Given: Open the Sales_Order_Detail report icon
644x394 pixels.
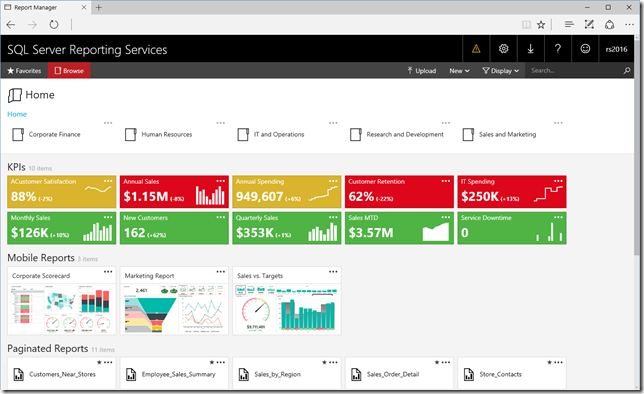Looking at the screenshot, I should coord(356,374).
